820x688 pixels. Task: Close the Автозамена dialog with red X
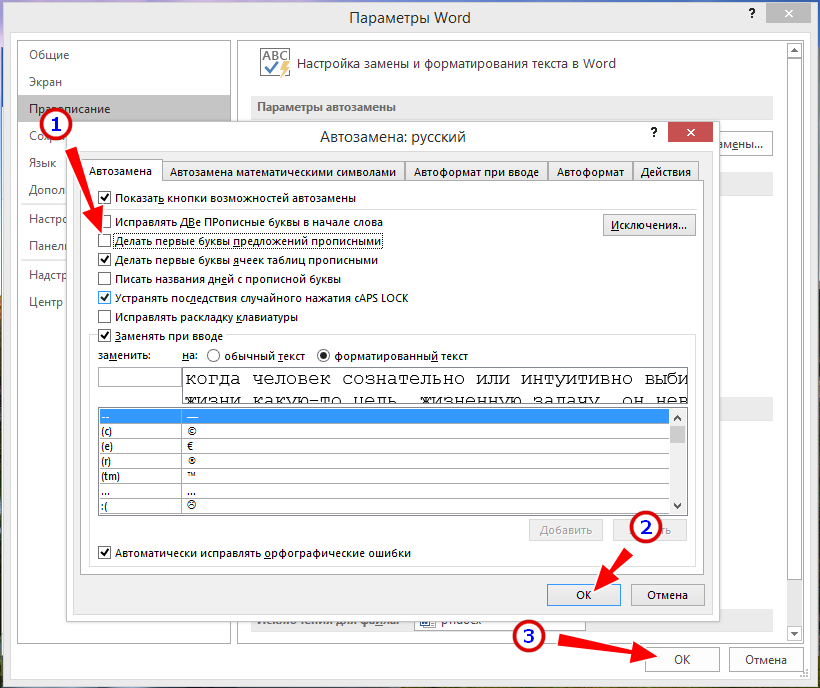point(691,136)
